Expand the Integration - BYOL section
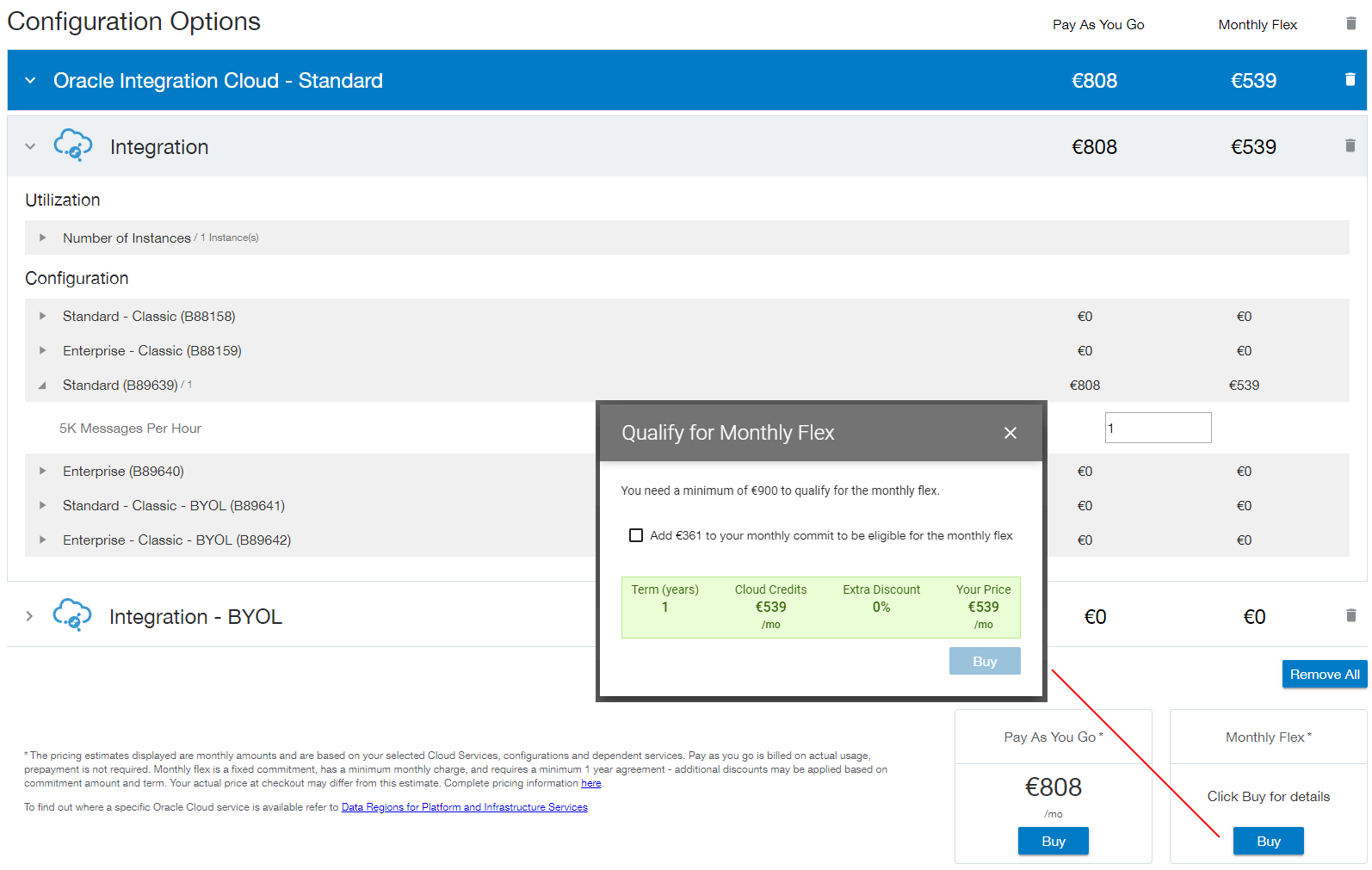Image resolution: width=1372 pixels, height=870 pixels. pos(29,616)
